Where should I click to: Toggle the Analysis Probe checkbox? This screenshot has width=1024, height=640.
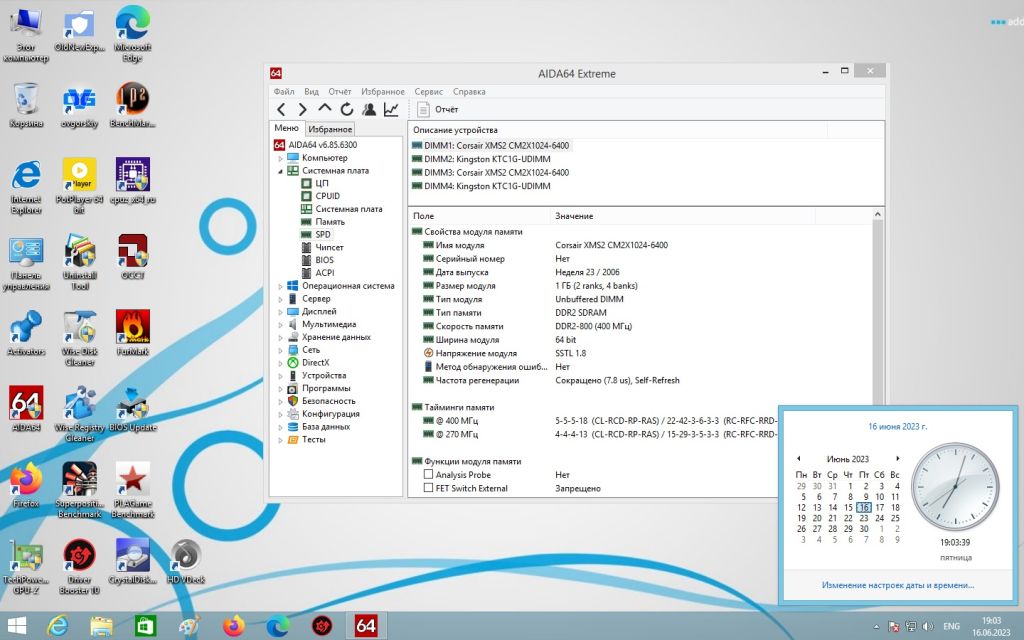(x=428, y=475)
